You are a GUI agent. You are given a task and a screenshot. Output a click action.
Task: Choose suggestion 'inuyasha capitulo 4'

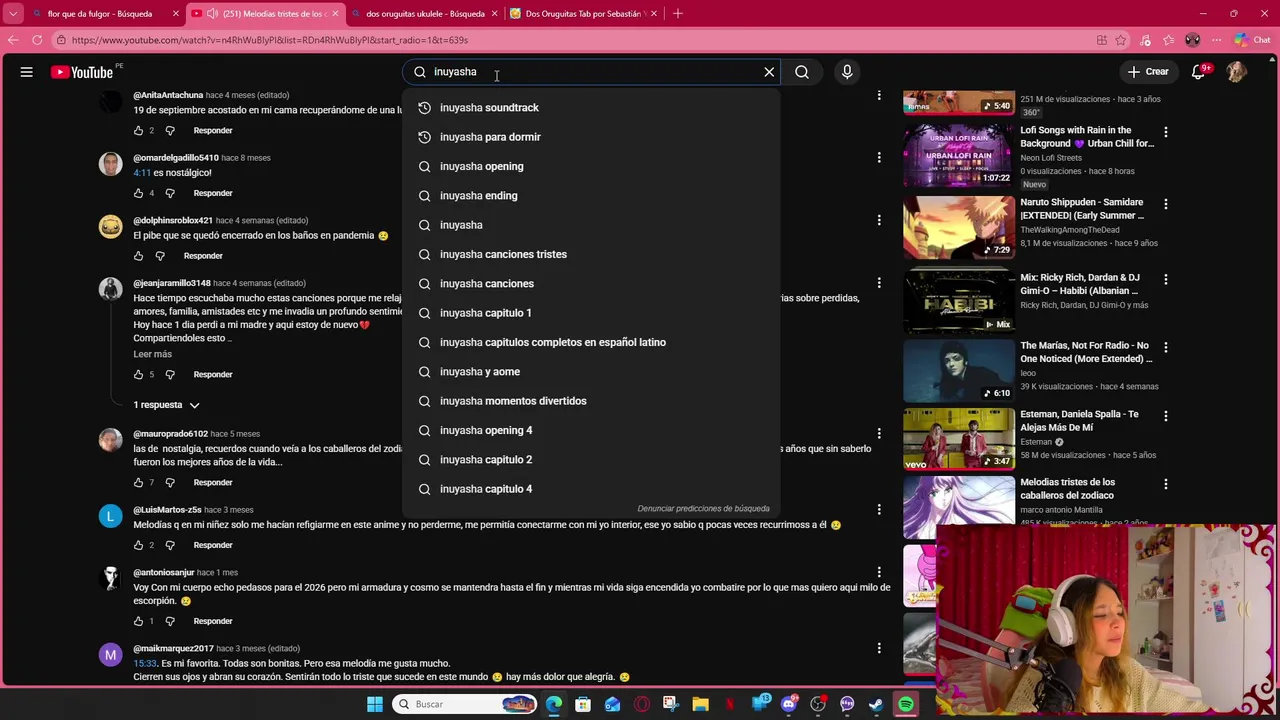pyautogui.click(x=590, y=489)
